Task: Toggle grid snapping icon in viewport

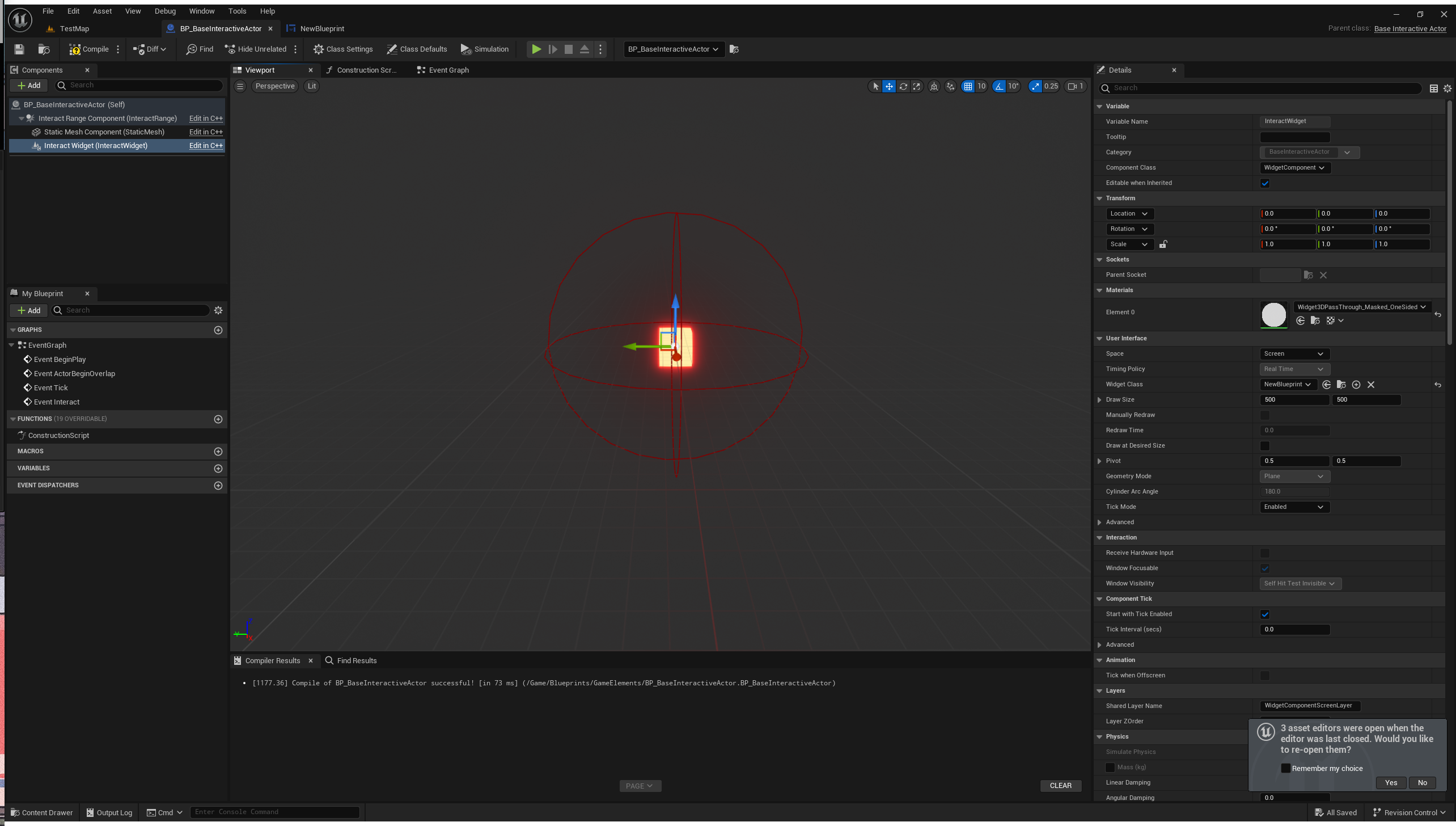Action: (x=968, y=86)
